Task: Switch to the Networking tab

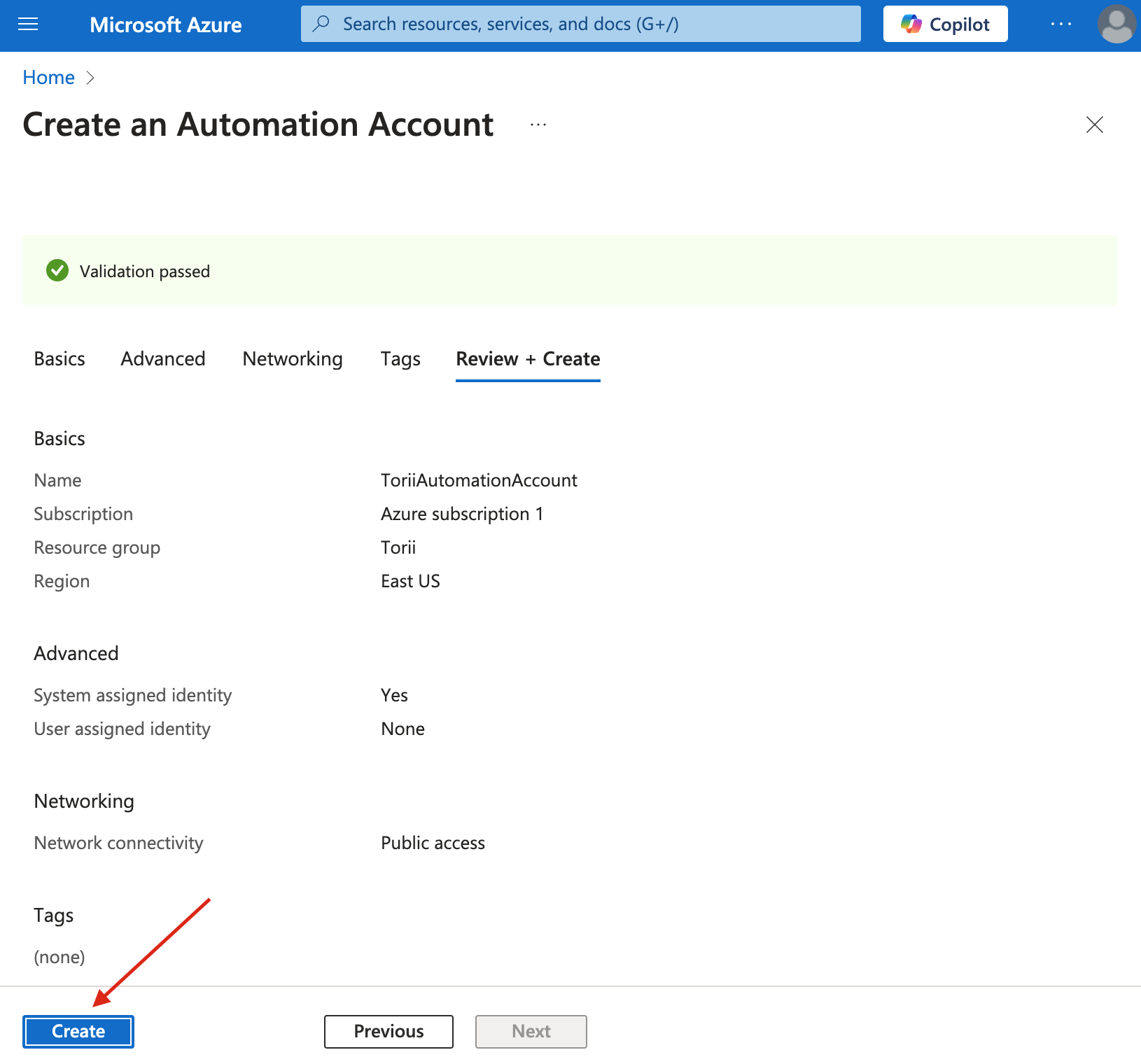Action: (x=293, y=359)
